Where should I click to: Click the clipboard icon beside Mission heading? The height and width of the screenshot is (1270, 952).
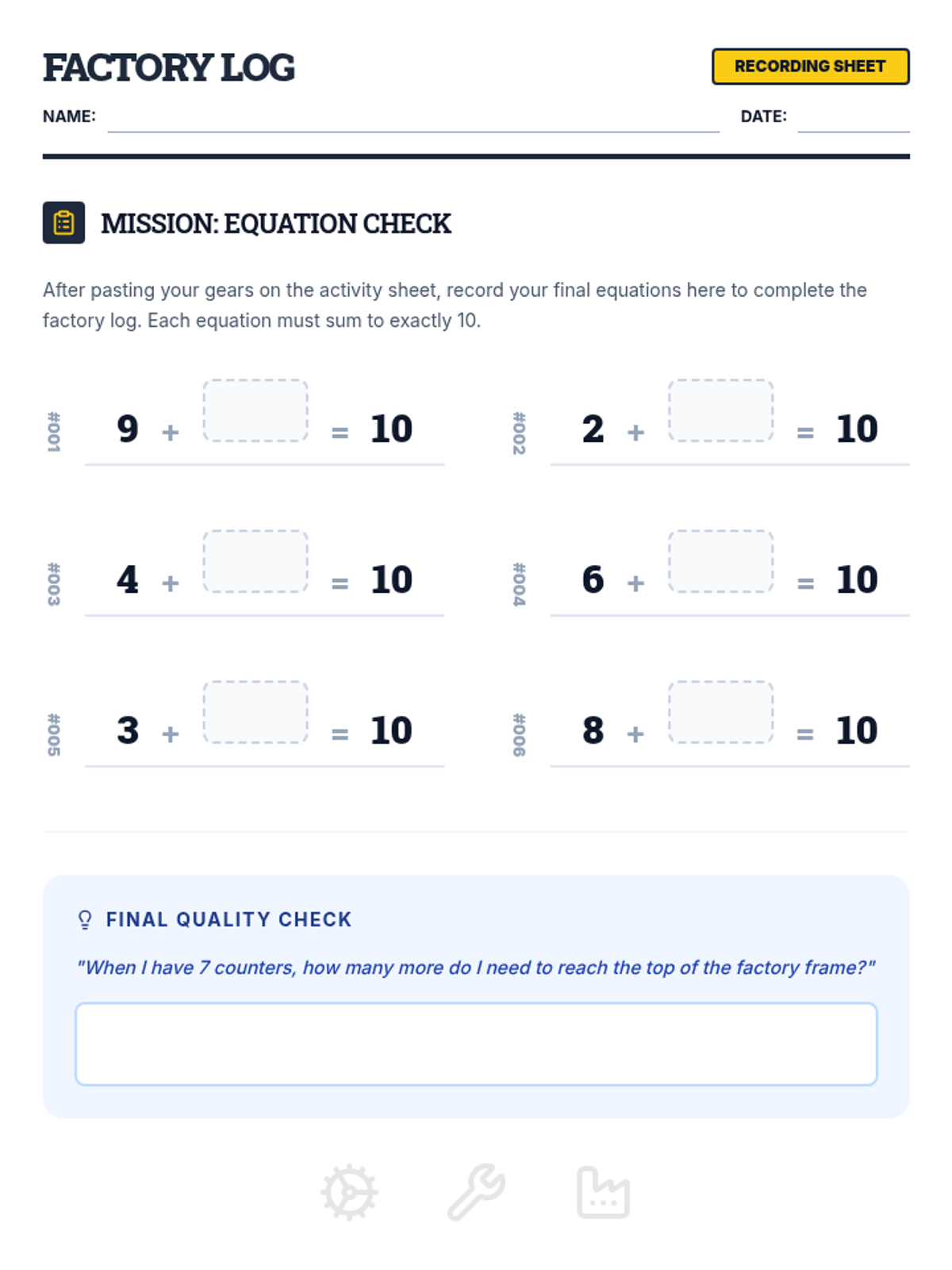pyautogui.click(x=63, y=223)
